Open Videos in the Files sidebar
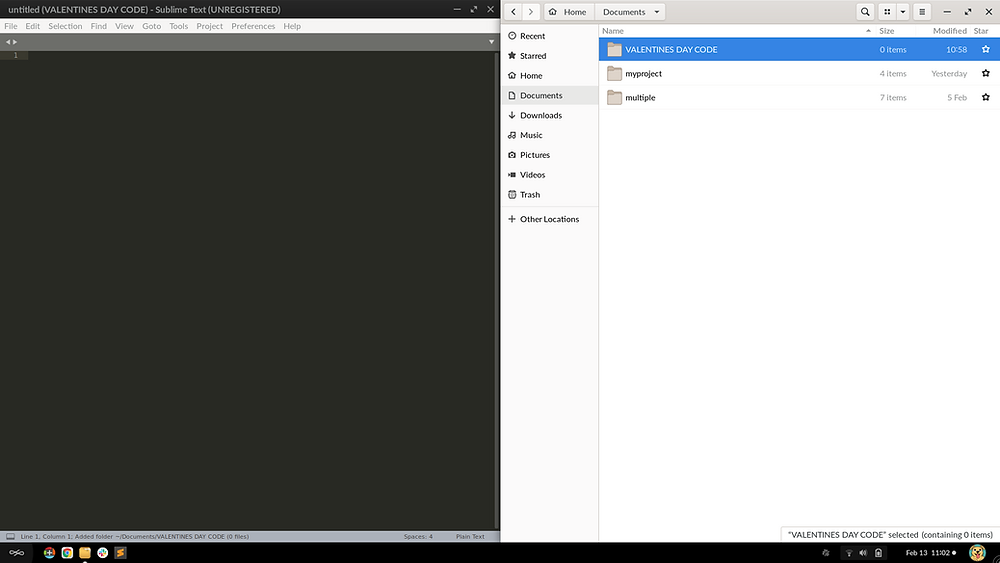1000x563 pixels. [x=550, y=174]
